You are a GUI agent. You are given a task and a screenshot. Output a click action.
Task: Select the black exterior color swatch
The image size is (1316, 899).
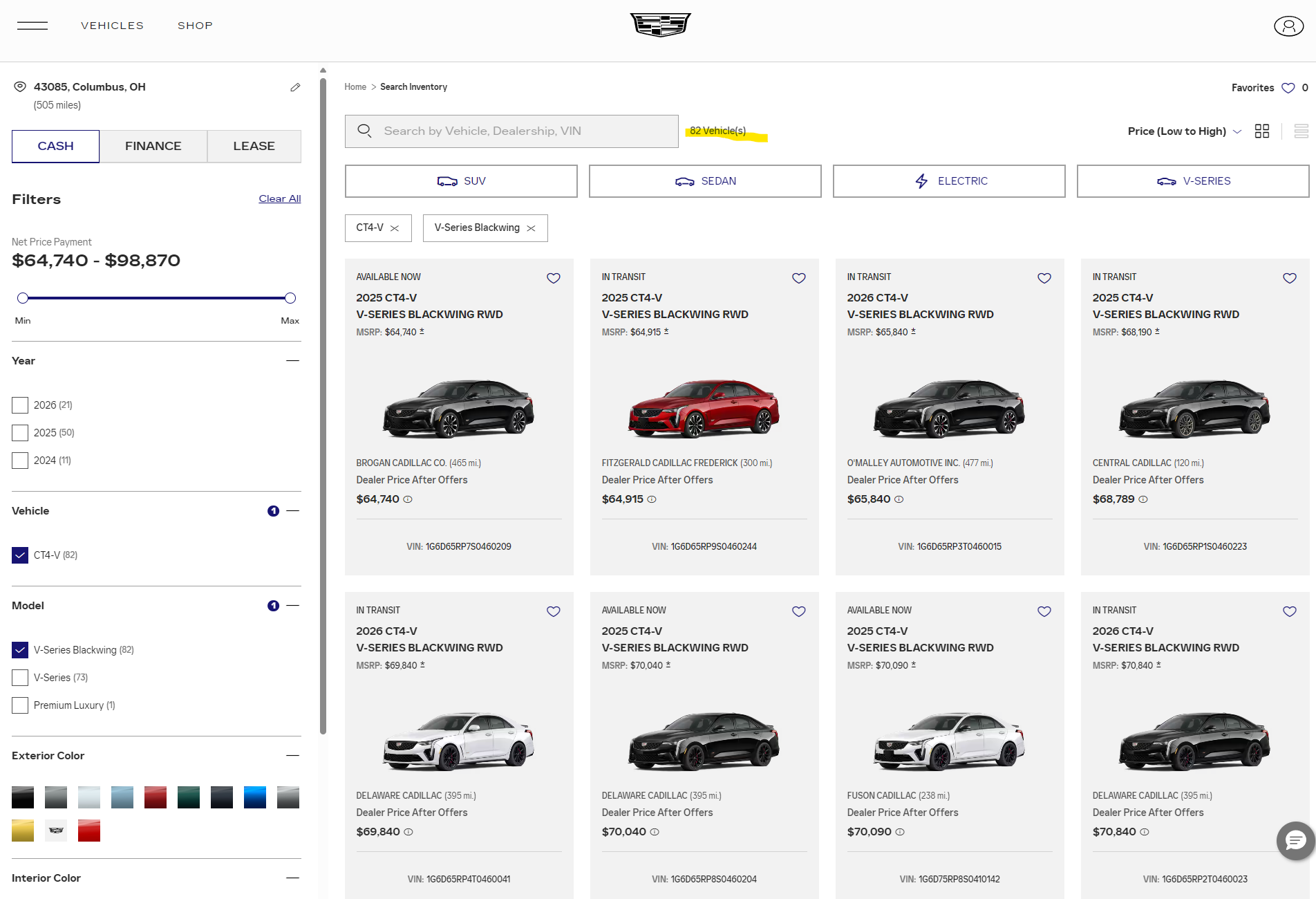[23, 797]
